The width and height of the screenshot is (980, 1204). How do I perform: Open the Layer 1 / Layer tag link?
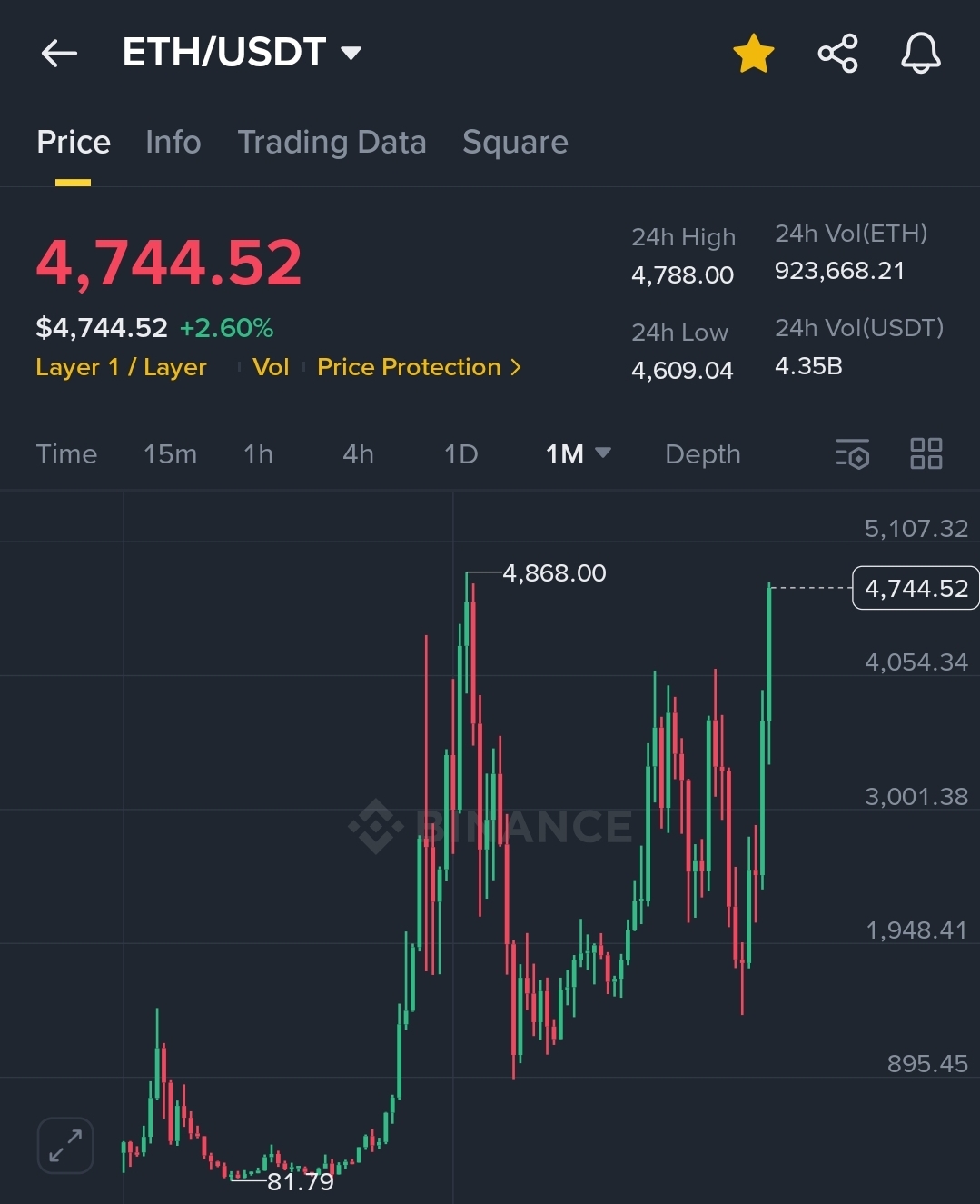(121, 367)
